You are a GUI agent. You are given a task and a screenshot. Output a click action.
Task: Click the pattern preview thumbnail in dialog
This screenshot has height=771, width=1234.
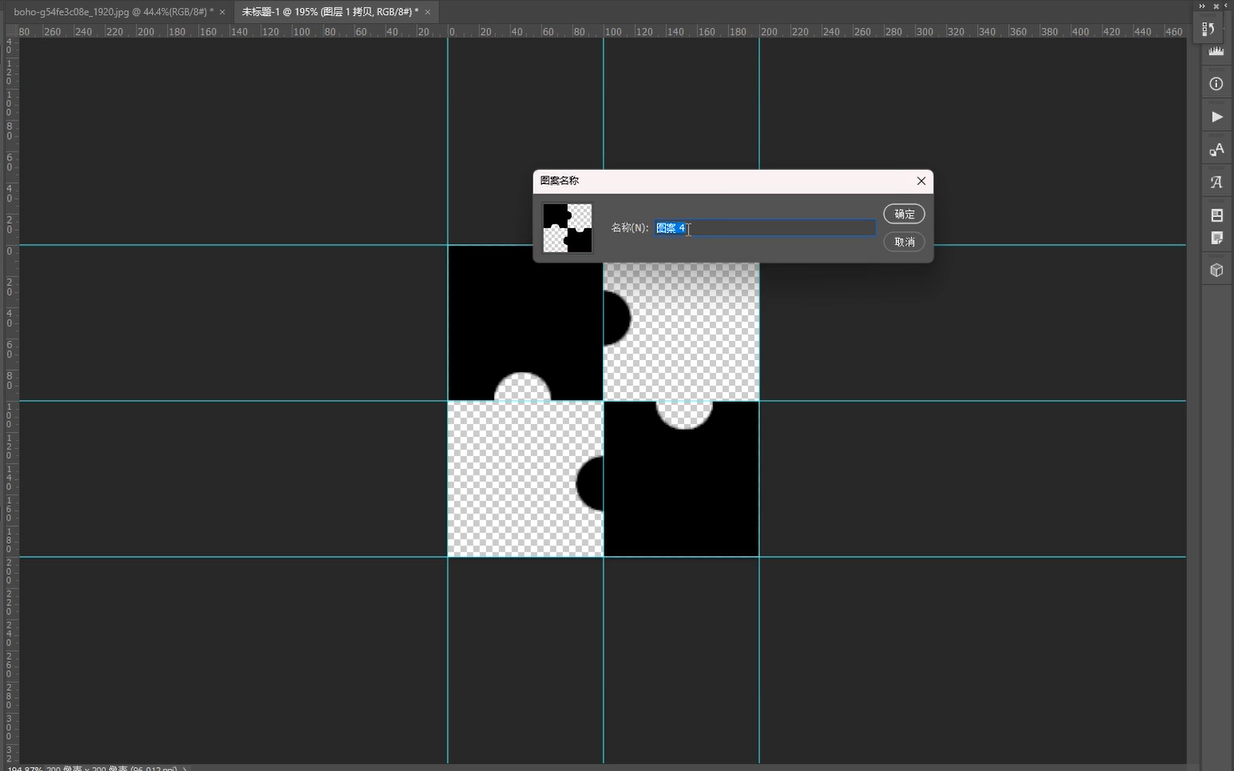[x=567, y=228]
